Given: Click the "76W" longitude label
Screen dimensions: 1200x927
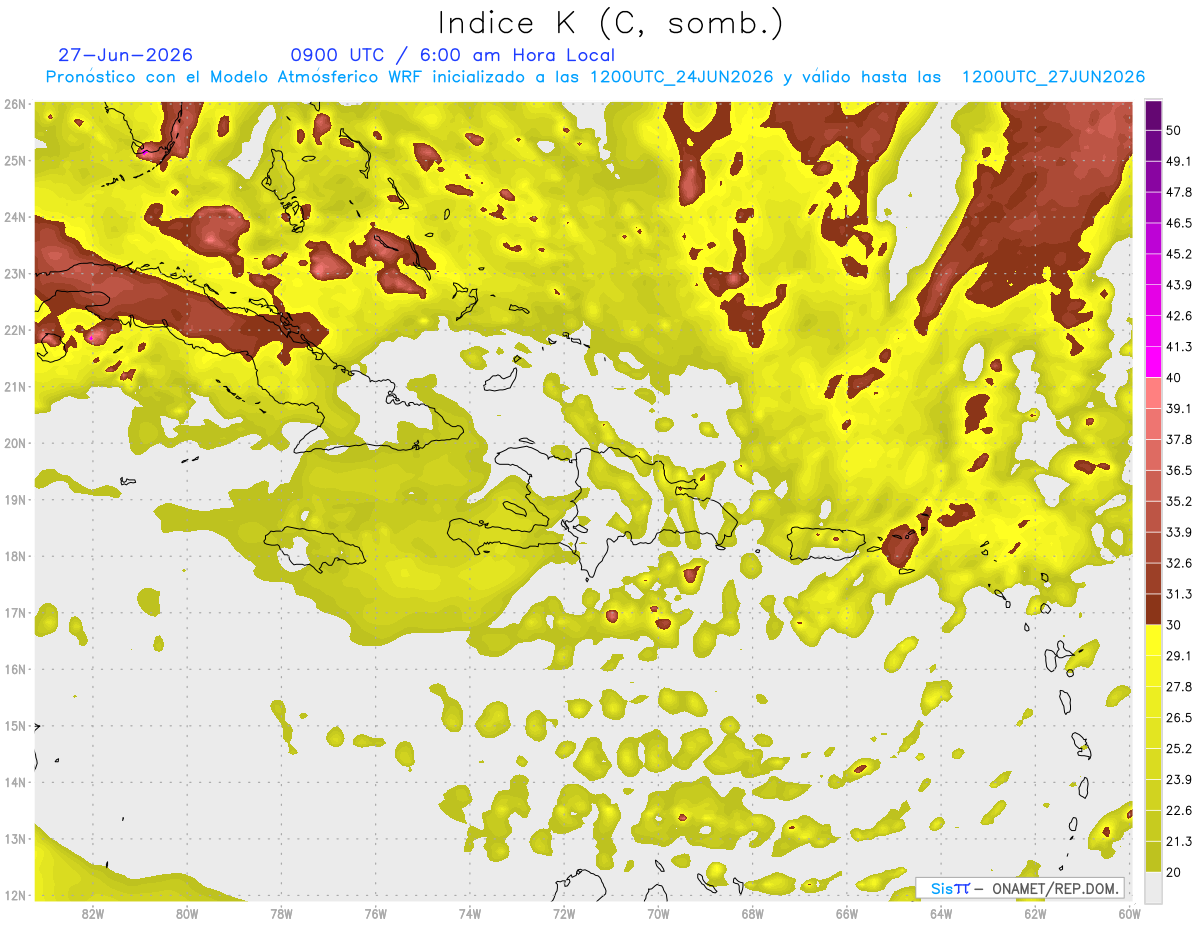Looking at the screenshot, I should coord(376,914).
